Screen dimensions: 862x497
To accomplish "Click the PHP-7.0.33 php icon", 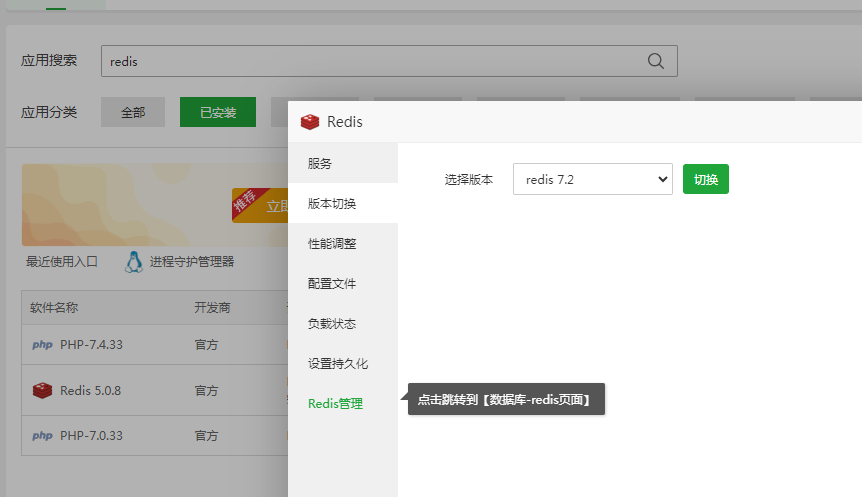I will [x=42, y=435].
